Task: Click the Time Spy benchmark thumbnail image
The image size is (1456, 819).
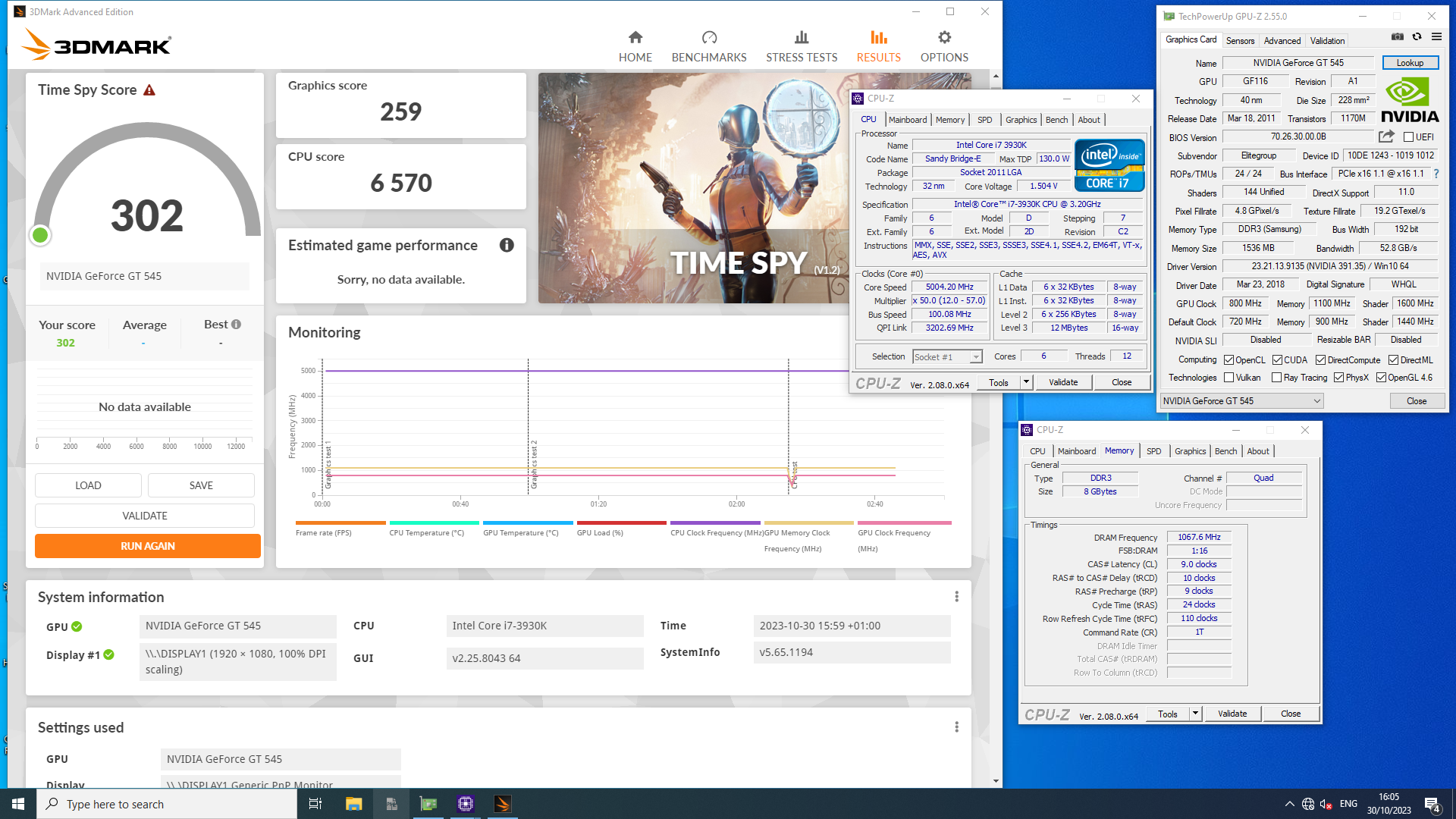Action: (693, 188)
